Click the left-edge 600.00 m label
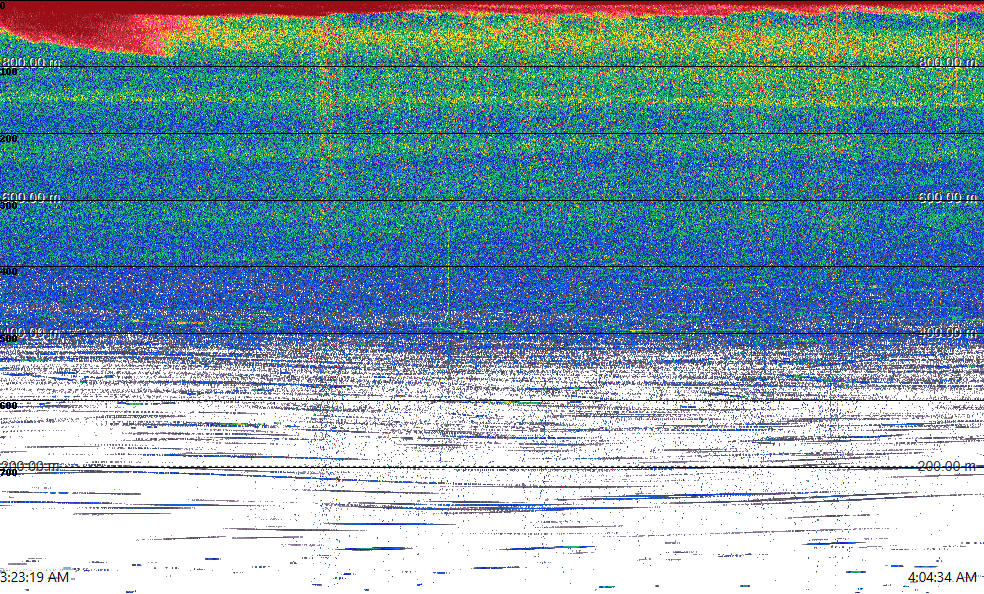This screenshot has width=984, height=594. (x=31, y=197)
